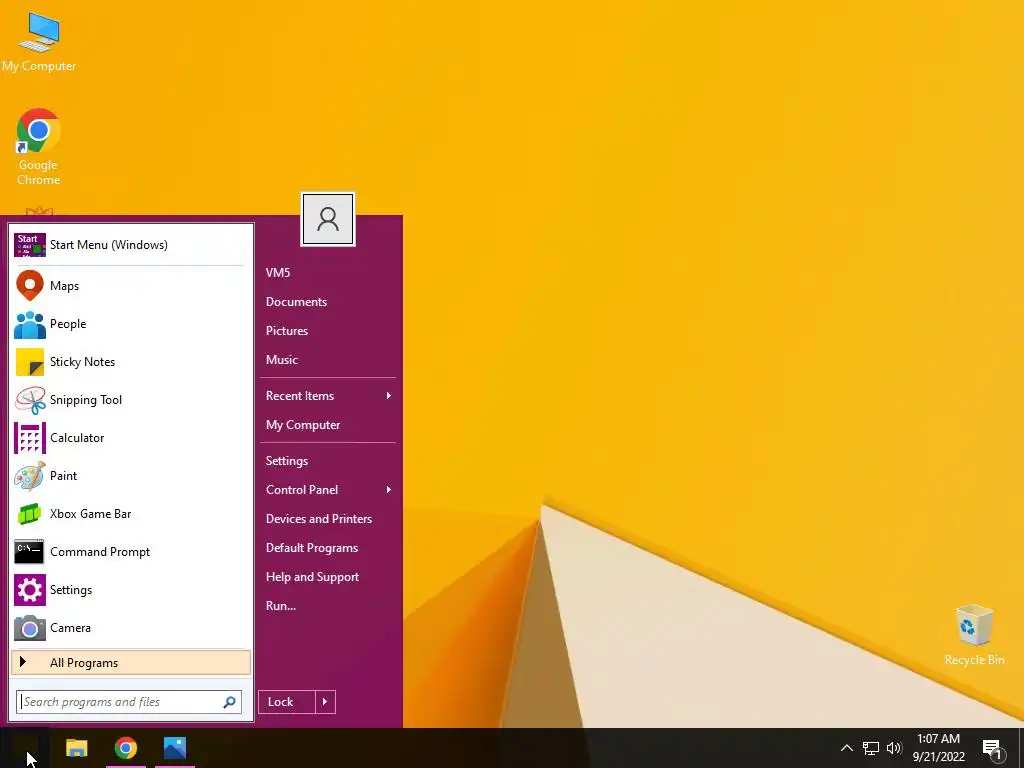Open Settings gear icon in programs list
Viewport: 1024px width, 768px height.
30,590
